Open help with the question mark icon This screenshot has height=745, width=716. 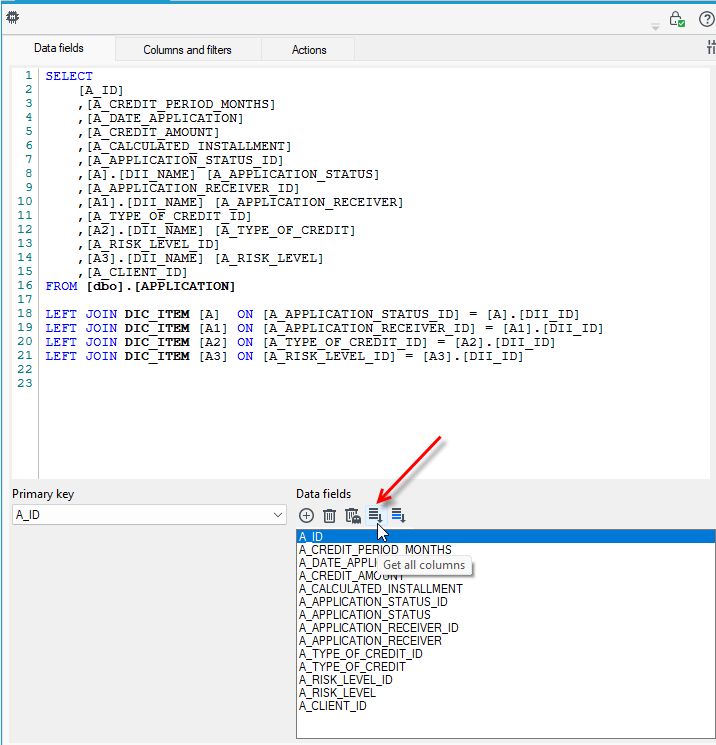point(707,19)
